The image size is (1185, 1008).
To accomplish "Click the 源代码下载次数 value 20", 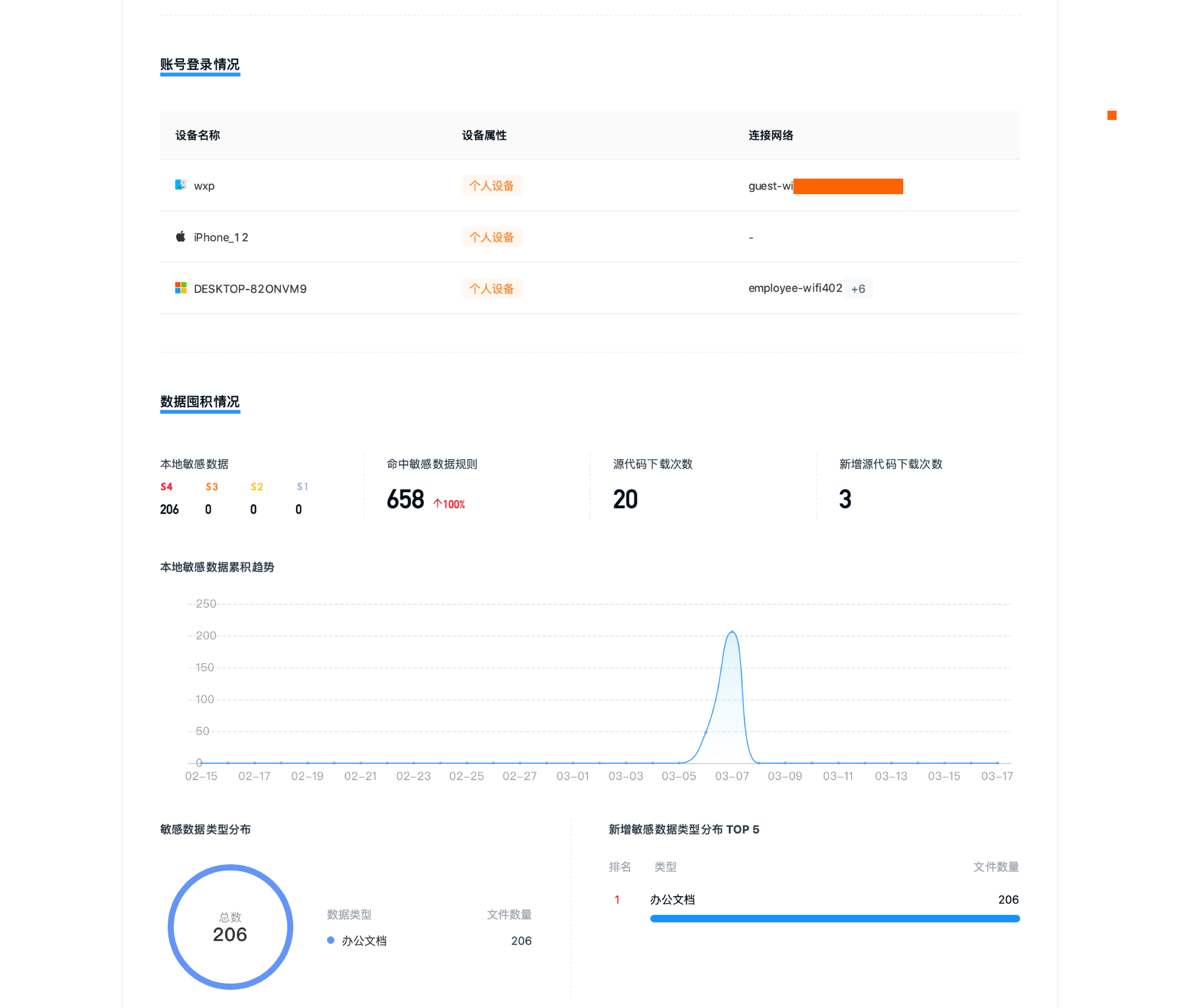I will point(625,499).
